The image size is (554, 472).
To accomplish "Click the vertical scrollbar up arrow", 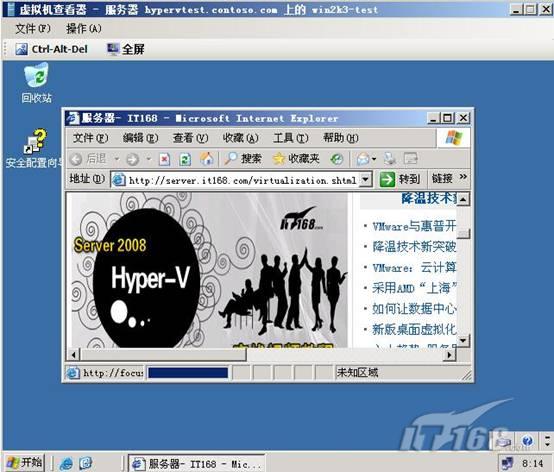I will (463, 199).
